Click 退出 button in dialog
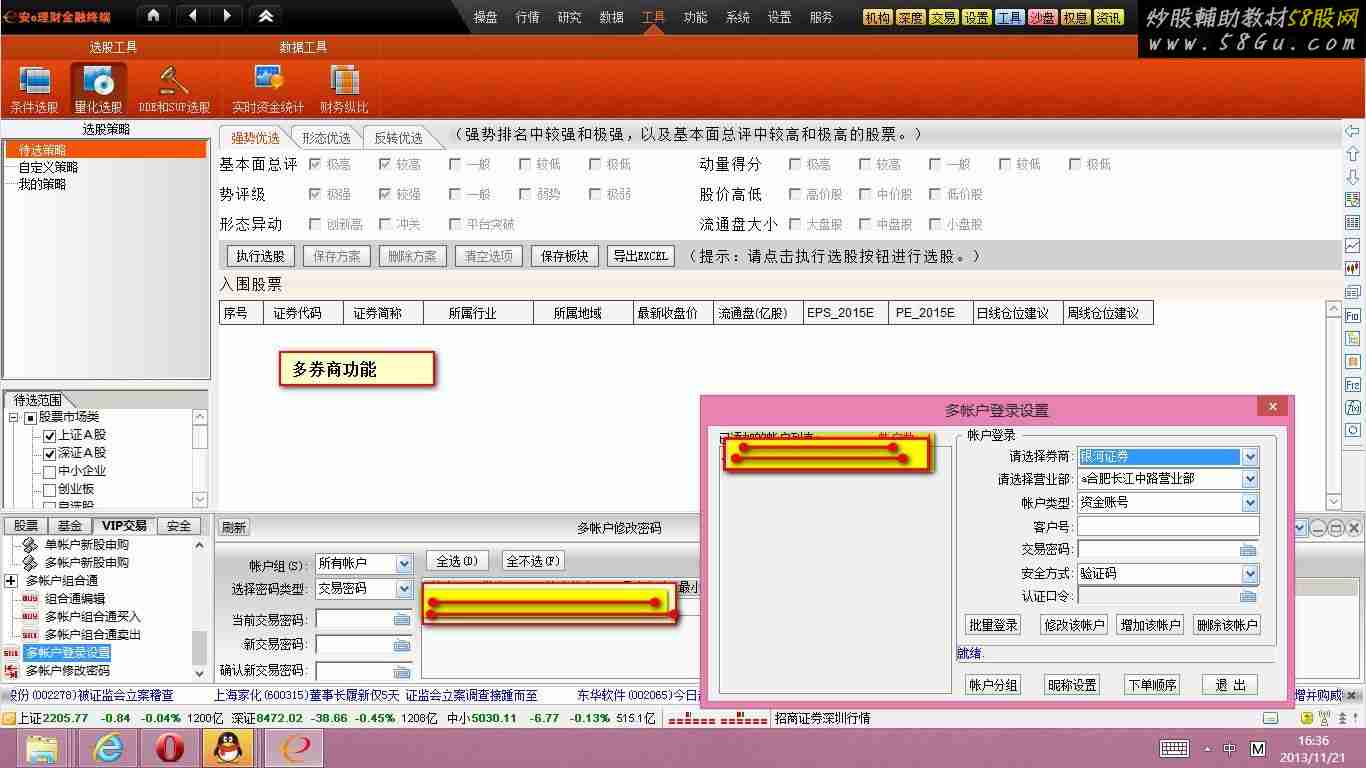 tap(1230, 685)
